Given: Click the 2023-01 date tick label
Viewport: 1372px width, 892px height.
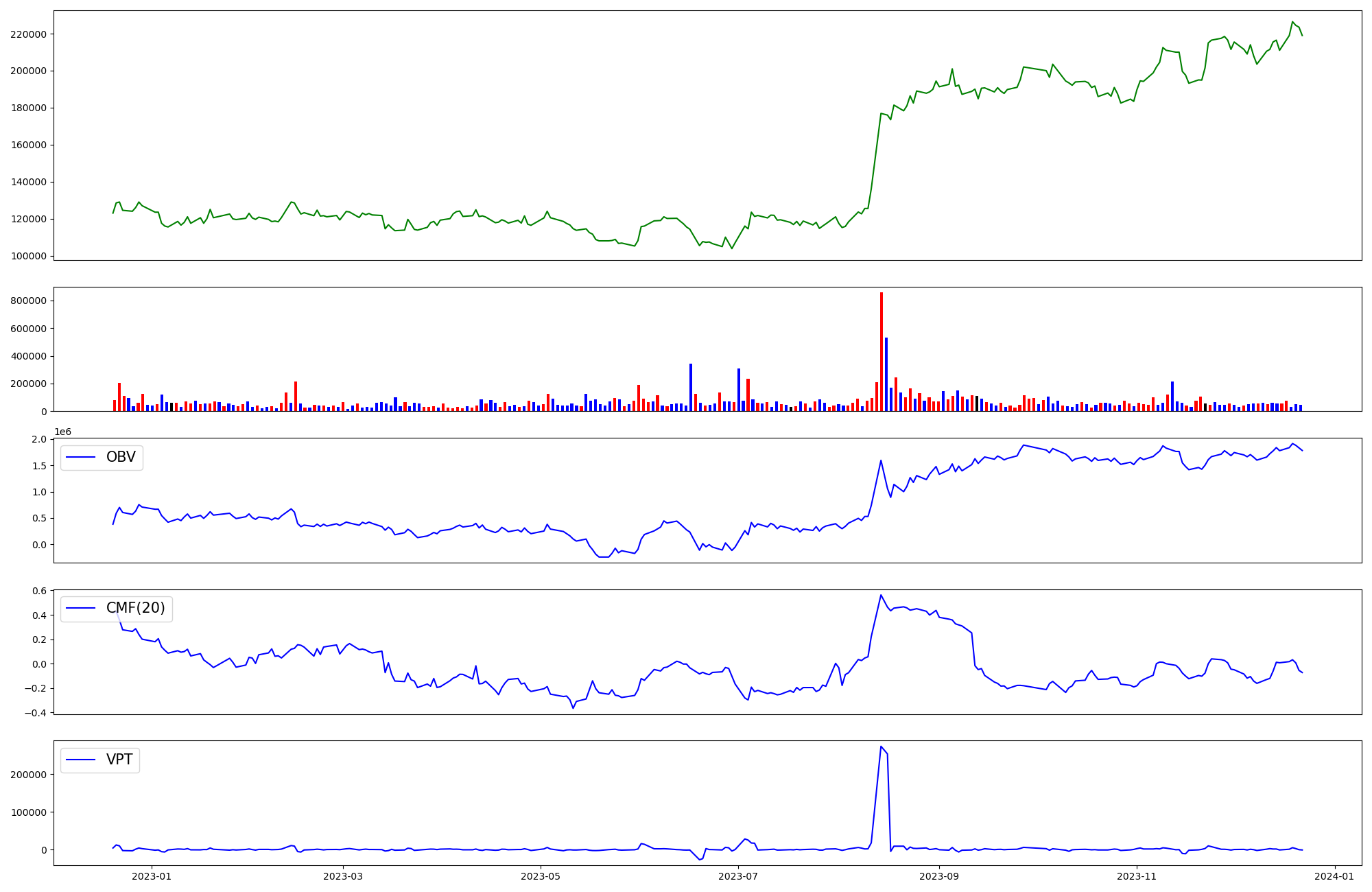Looking at the screenshot, I should pyautogui.click(x=151, y=876).
